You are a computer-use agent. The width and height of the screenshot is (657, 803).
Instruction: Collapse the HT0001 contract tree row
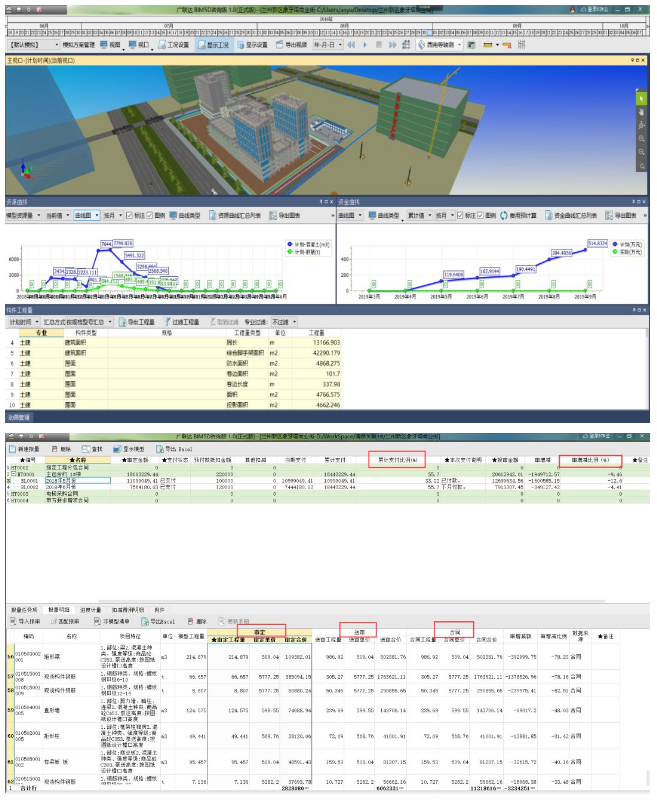(13, 474)
